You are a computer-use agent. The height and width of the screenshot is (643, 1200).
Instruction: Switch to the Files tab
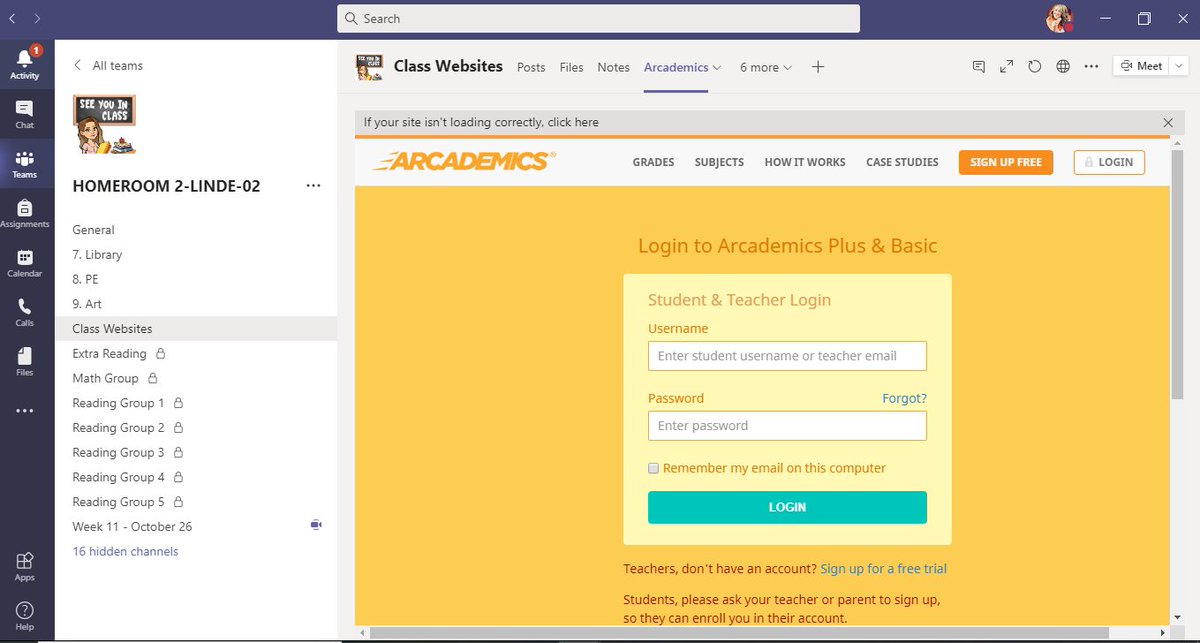[x=572, y=67]
